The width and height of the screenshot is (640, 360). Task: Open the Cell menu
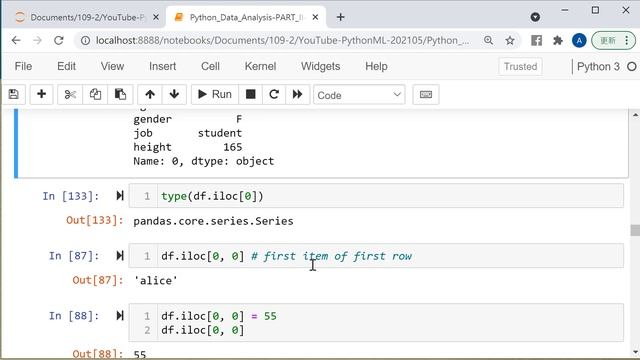click(x=210, y=66)
